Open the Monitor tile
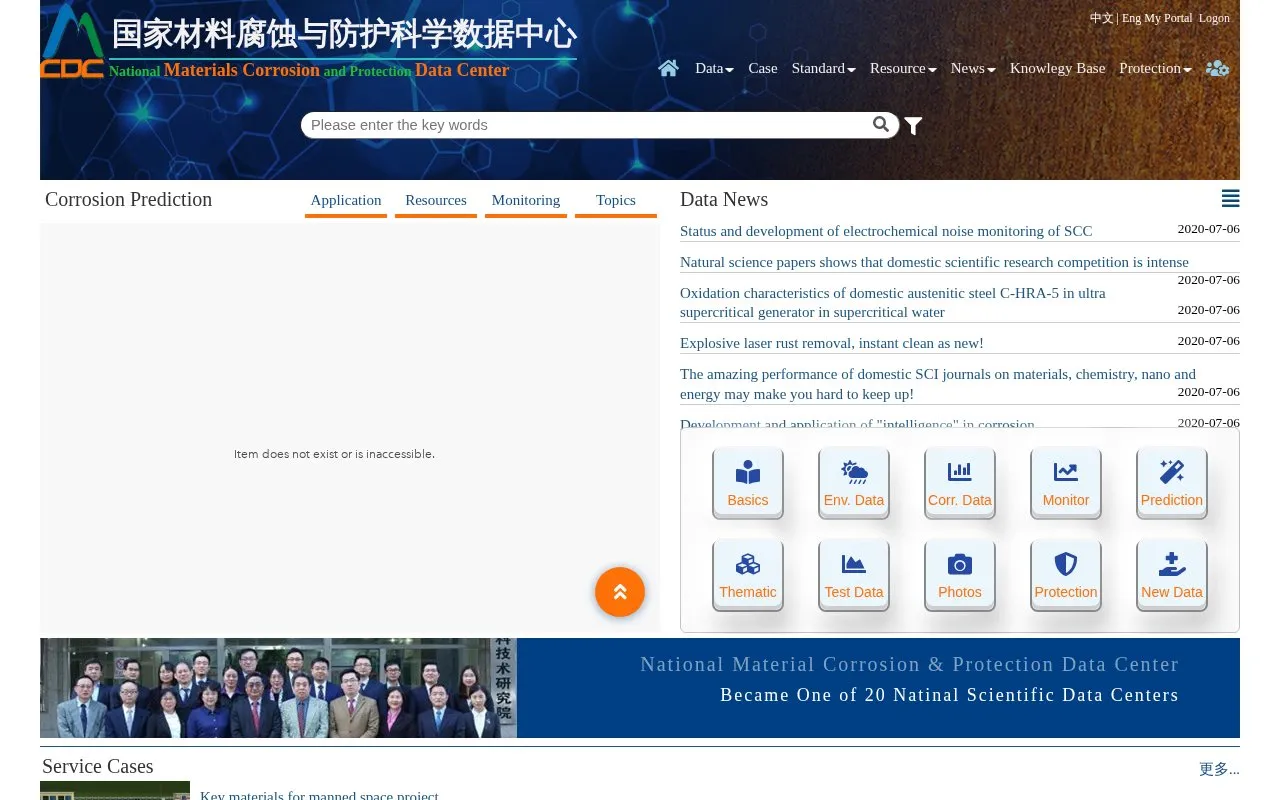Viewport: 1280px width, 800px height. (x=1066, y=483)
